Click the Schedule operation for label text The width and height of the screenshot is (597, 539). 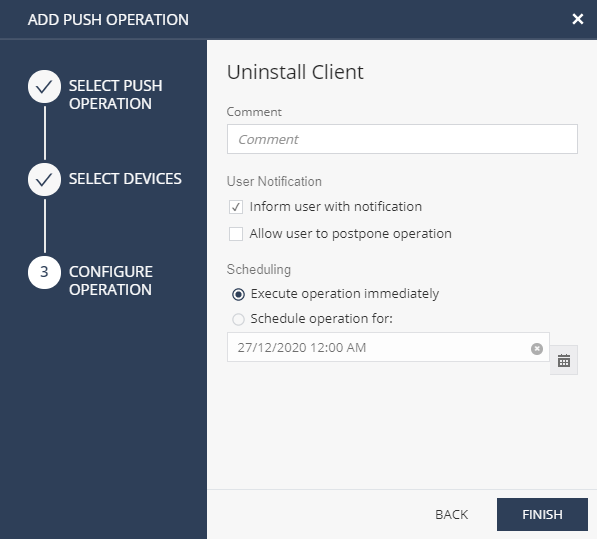click(x=321, y=318)
